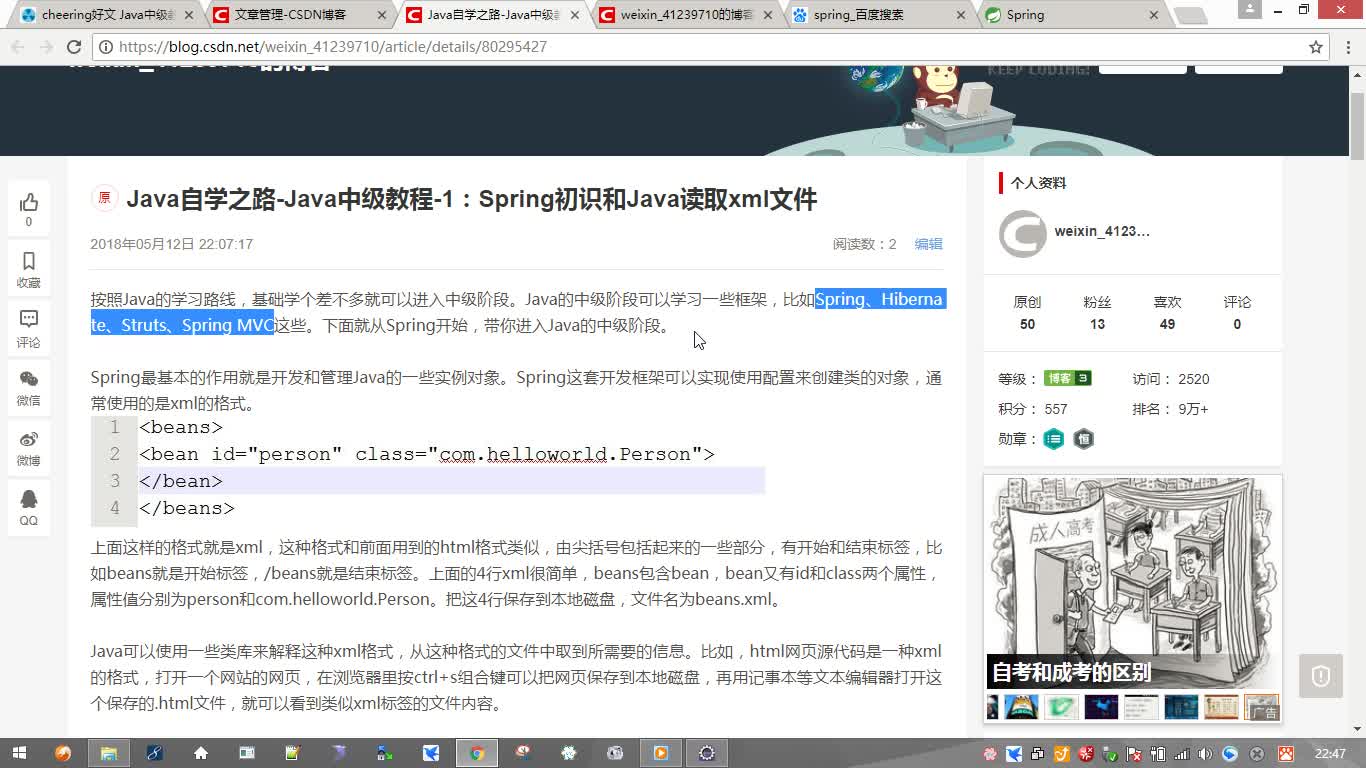The width and height of the screenshot is (1366, 768).
Task: Click the thumbs-up like icon
Action: pos(28,203)
